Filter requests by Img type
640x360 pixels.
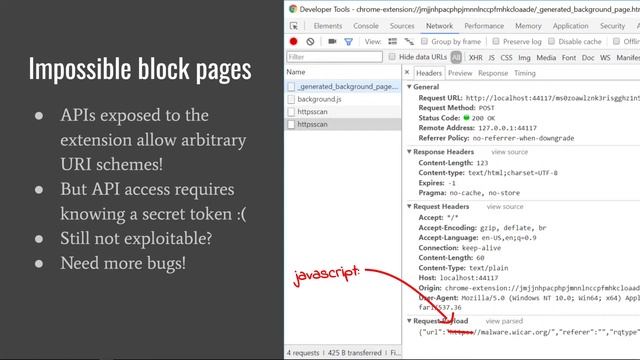[524, 58]
